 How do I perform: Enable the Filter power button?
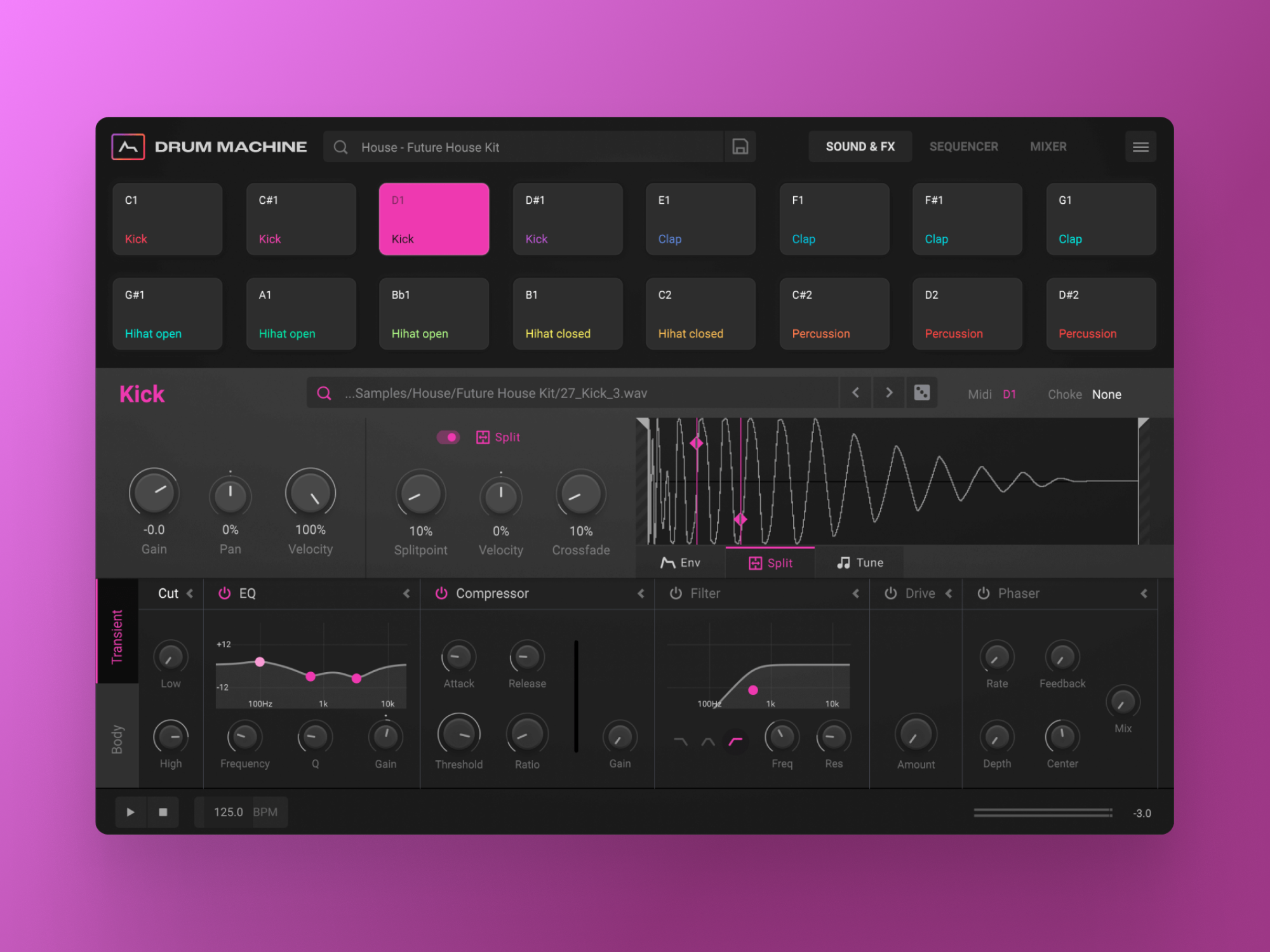pos(676,593)
